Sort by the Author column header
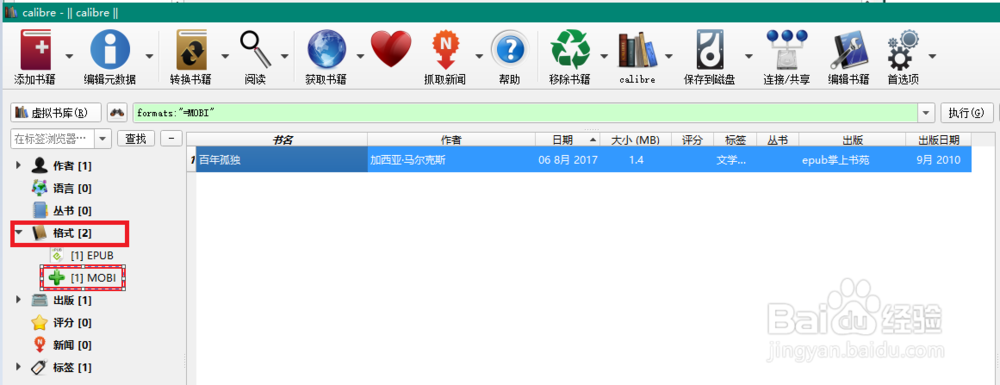 451,140
